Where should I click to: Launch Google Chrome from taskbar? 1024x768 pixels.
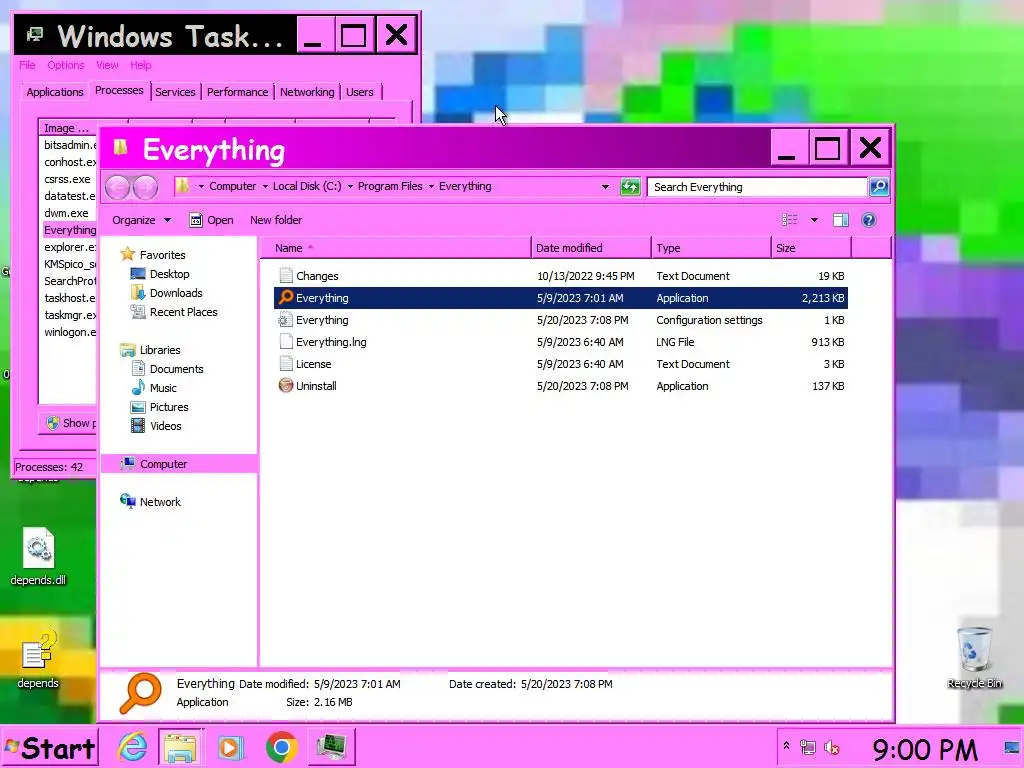281,747
